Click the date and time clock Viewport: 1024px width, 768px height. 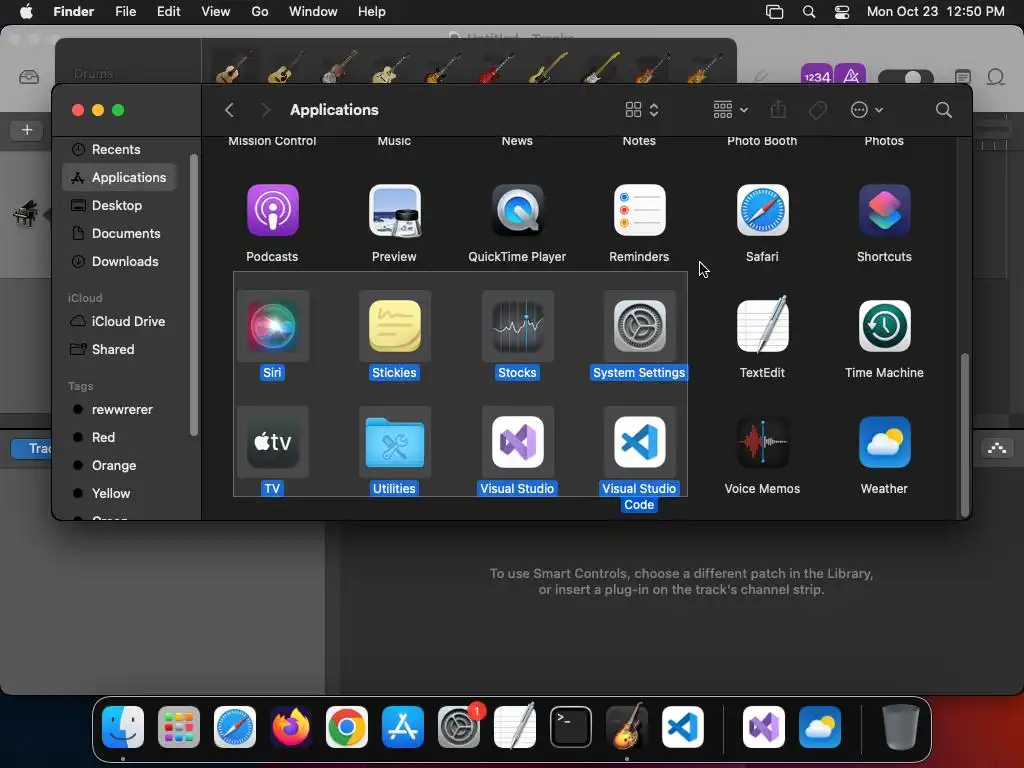pos(935,12)
